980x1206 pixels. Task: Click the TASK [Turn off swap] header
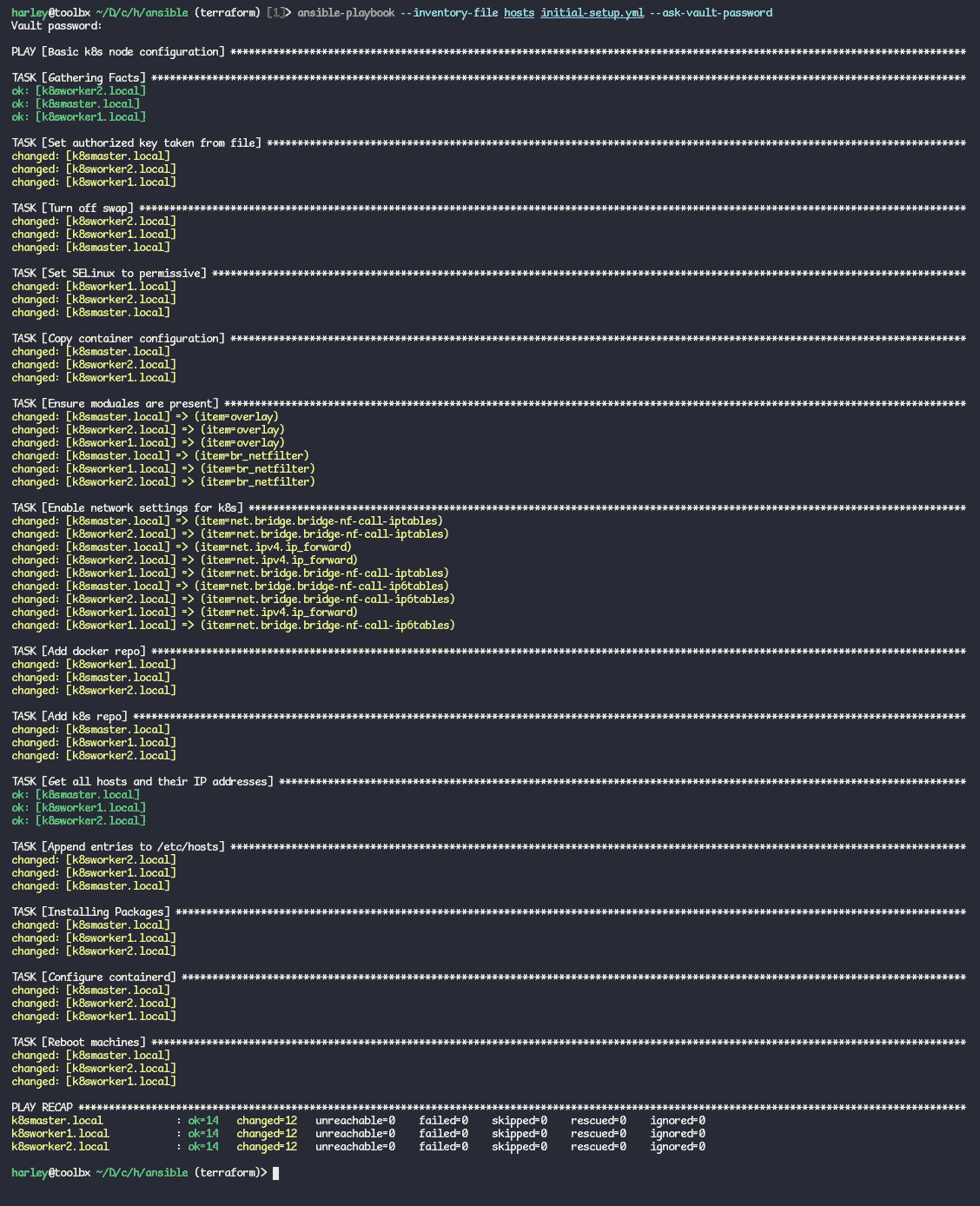point(73,209)
